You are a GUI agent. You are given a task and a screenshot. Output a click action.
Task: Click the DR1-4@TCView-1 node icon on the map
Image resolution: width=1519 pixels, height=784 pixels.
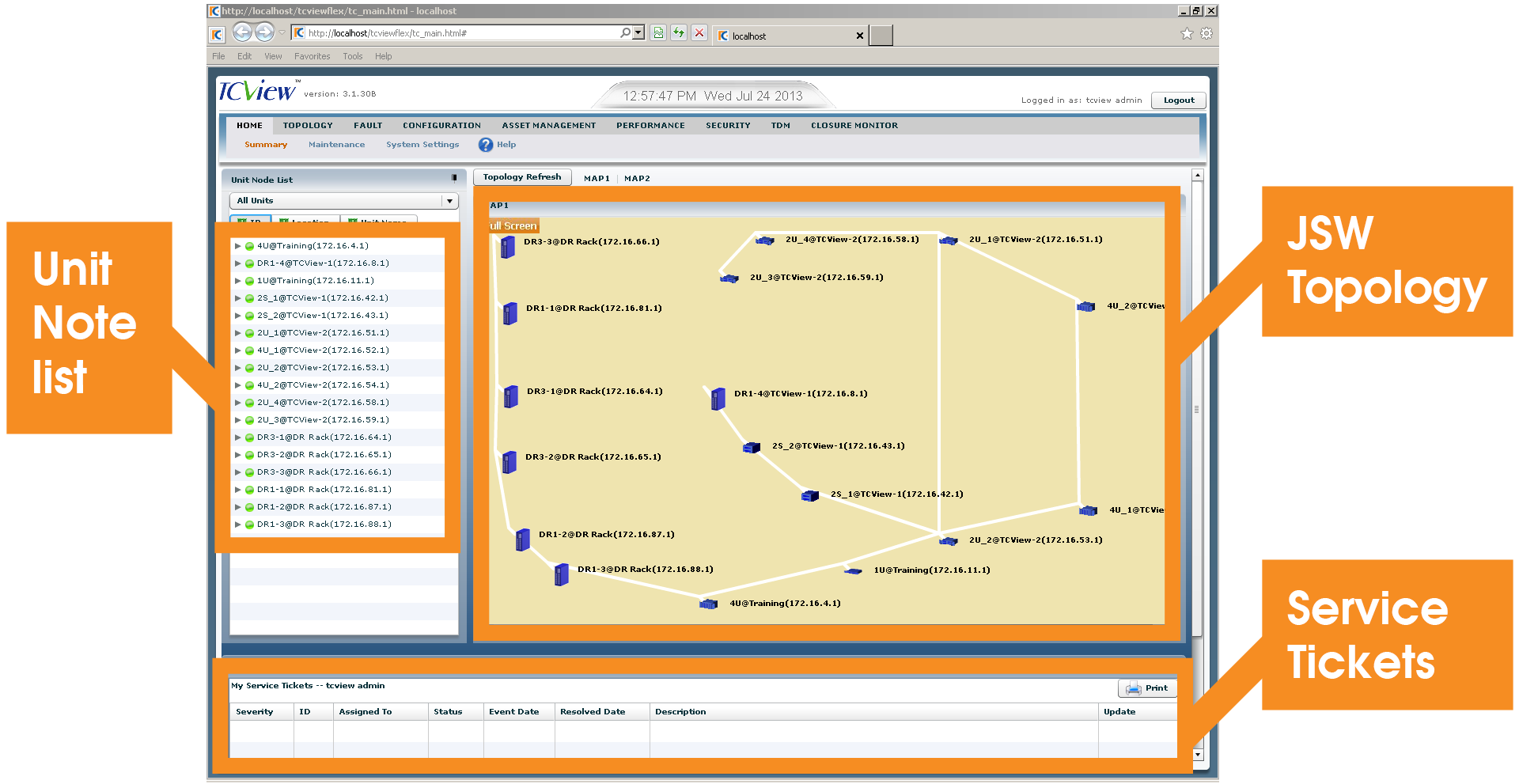point(718,399)
